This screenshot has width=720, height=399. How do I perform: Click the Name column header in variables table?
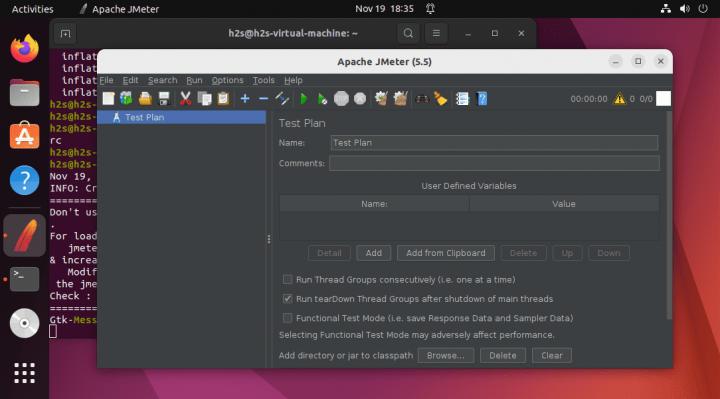click(374, 204)
